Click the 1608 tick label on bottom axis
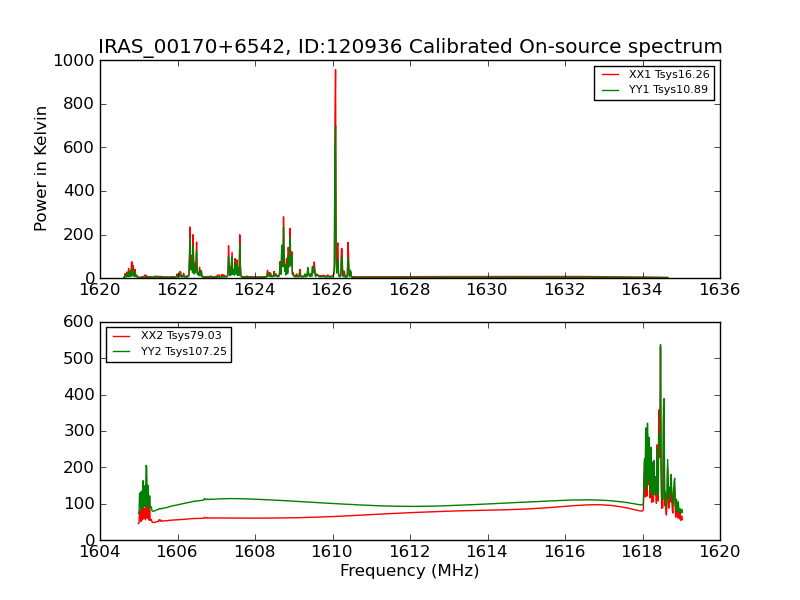Image resolution: width=800 pixels, height=600 pixels. click(255, 552)
